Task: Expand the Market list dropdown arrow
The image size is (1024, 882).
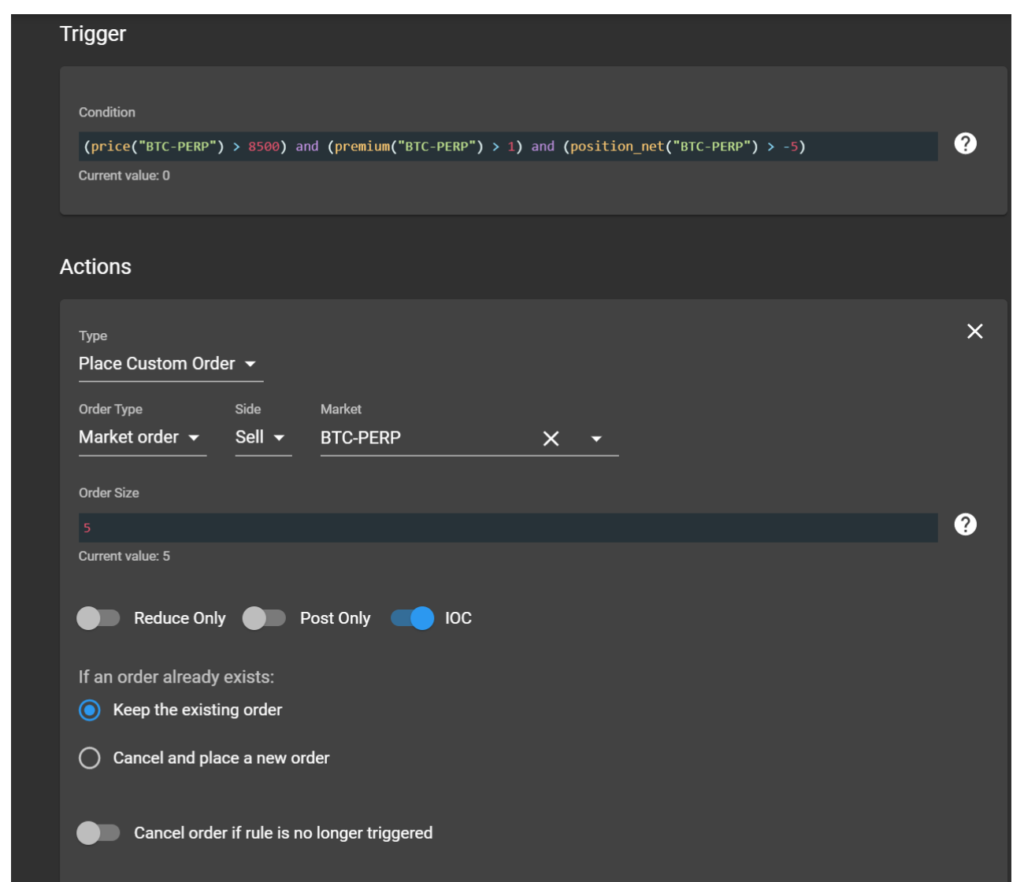Action: [596, 439]
